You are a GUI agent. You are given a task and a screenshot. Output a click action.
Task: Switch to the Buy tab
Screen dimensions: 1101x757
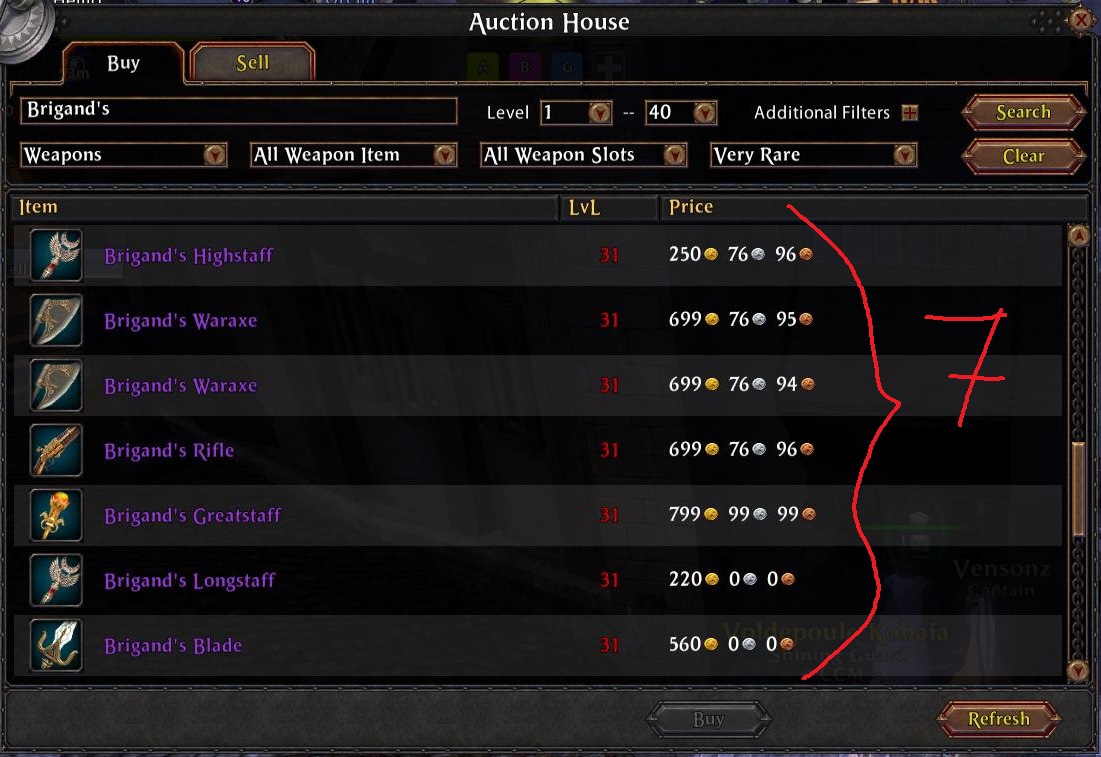pyautogui.click(x=124, y=63)
